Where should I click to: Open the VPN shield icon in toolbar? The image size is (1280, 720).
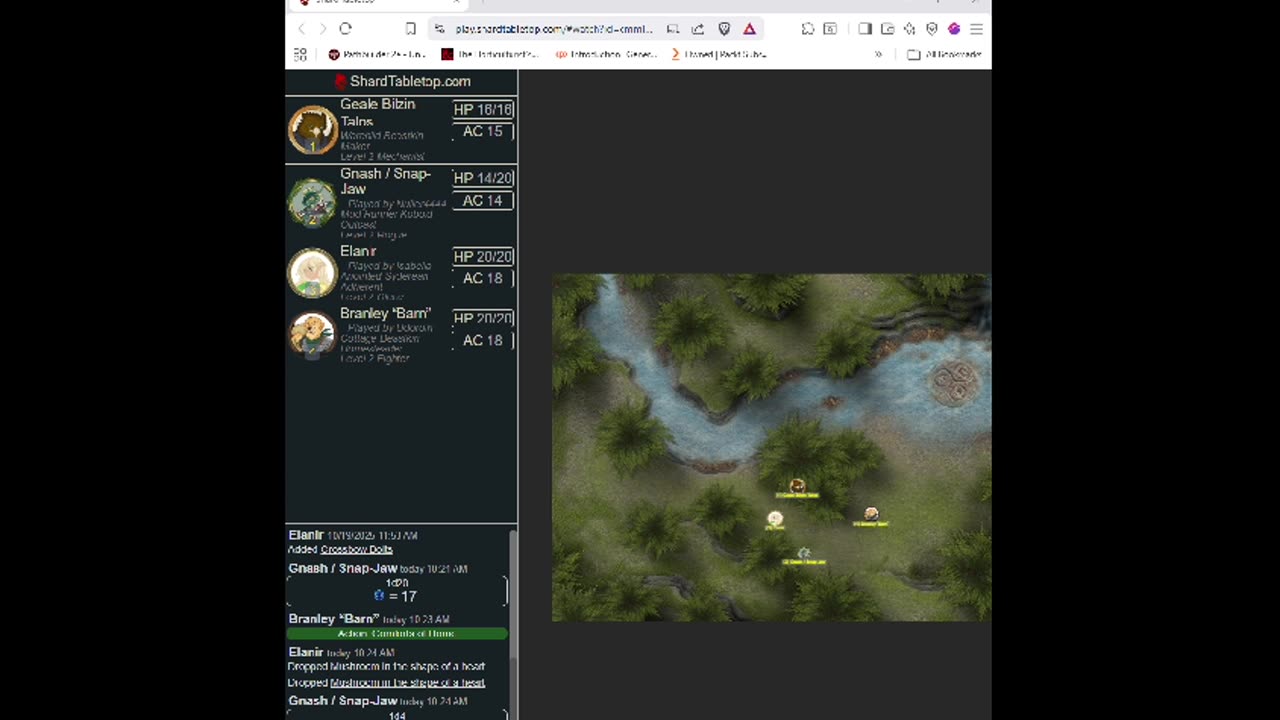click(x=931, y=29)
